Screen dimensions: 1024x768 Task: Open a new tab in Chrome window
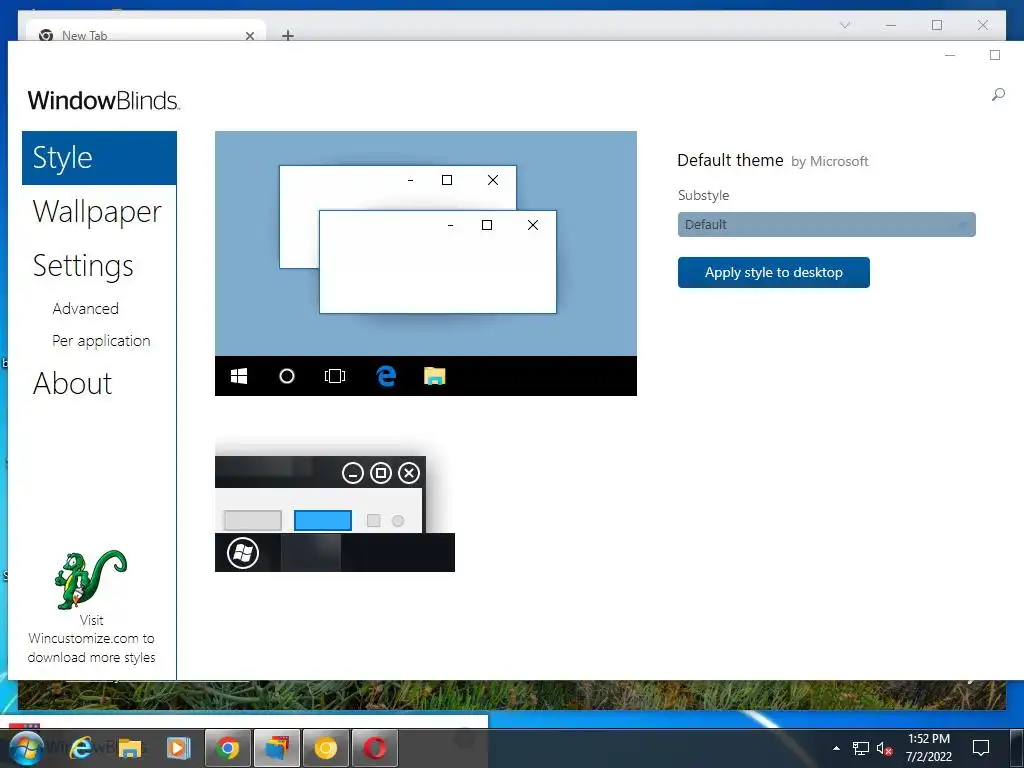click(287, 35)
